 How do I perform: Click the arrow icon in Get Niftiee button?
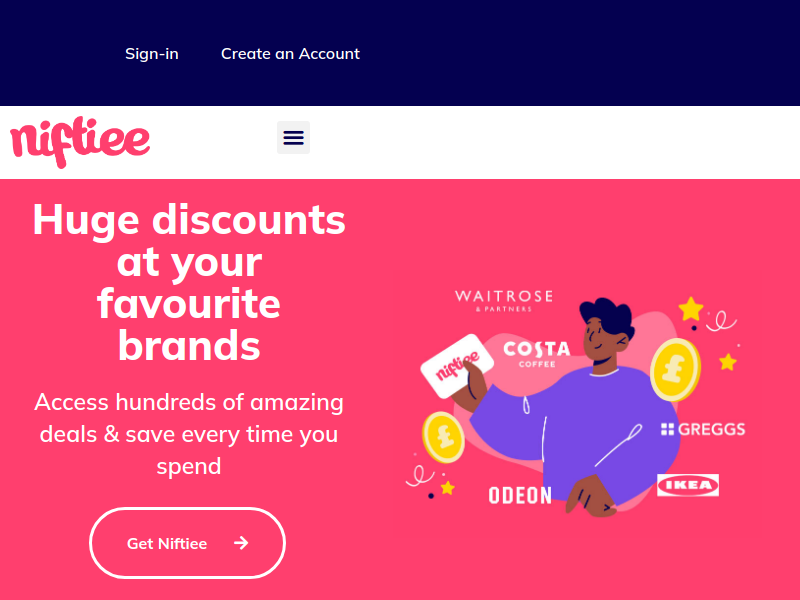tap(241, 543)
